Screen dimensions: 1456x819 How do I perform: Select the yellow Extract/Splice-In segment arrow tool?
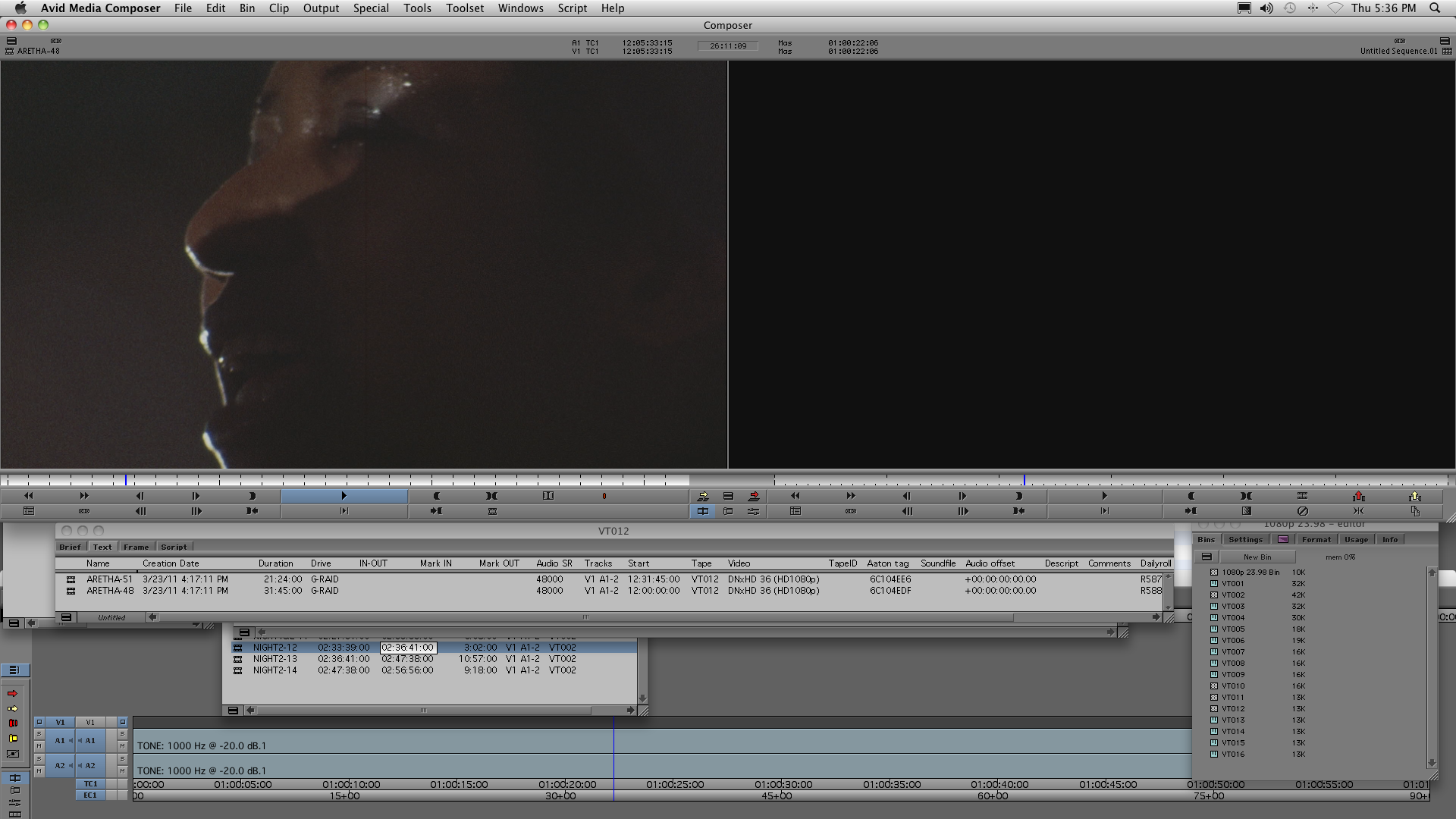pyautogui.click(x=13, y=709)
